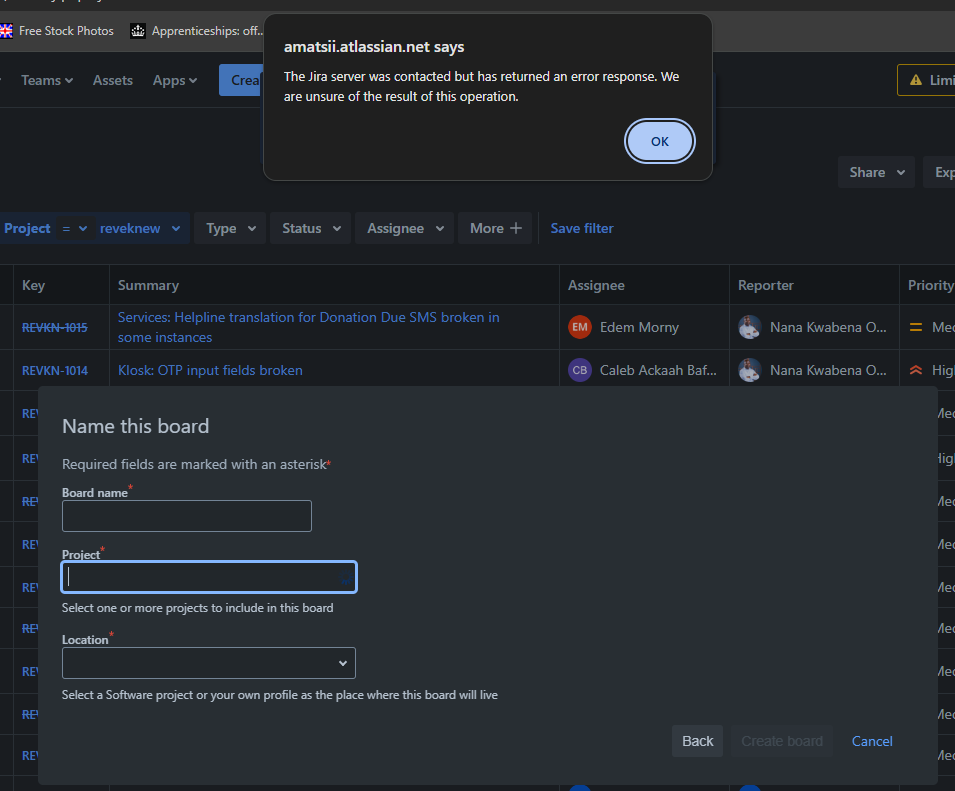
Task: Open Free Stock Photos bookmark
Action: pos(57,31)
